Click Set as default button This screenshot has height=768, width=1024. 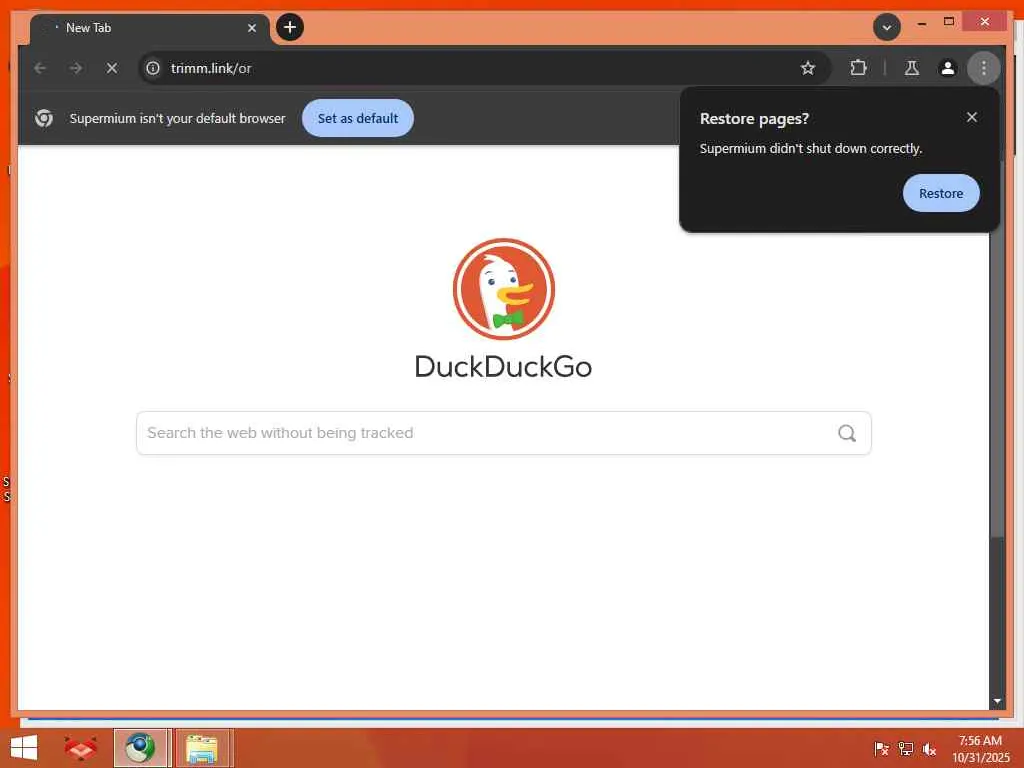click(x=358, y=118)
